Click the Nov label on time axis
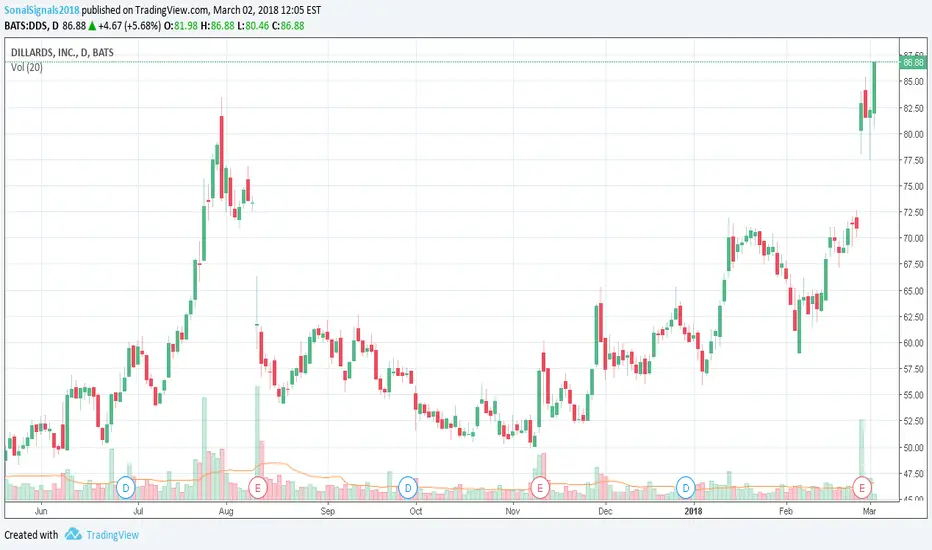Screen dimensions: 932x550 512,511
